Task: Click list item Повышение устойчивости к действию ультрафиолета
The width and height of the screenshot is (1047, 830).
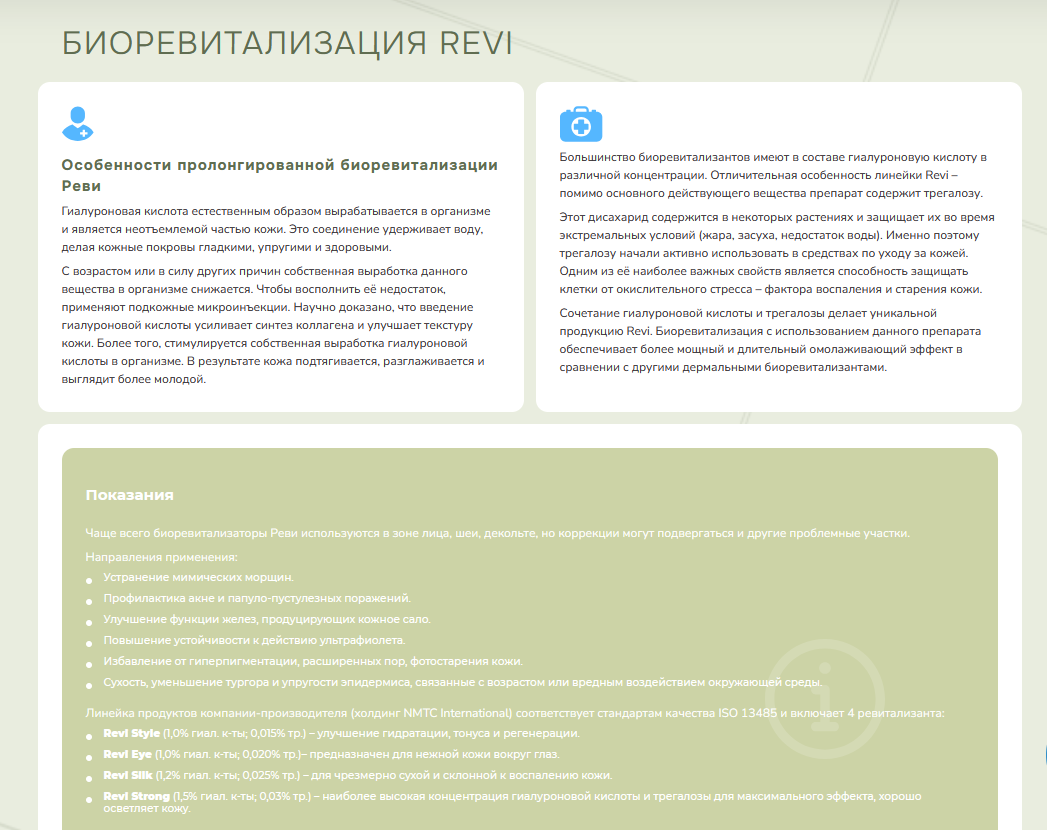Action: coord(254,640)
